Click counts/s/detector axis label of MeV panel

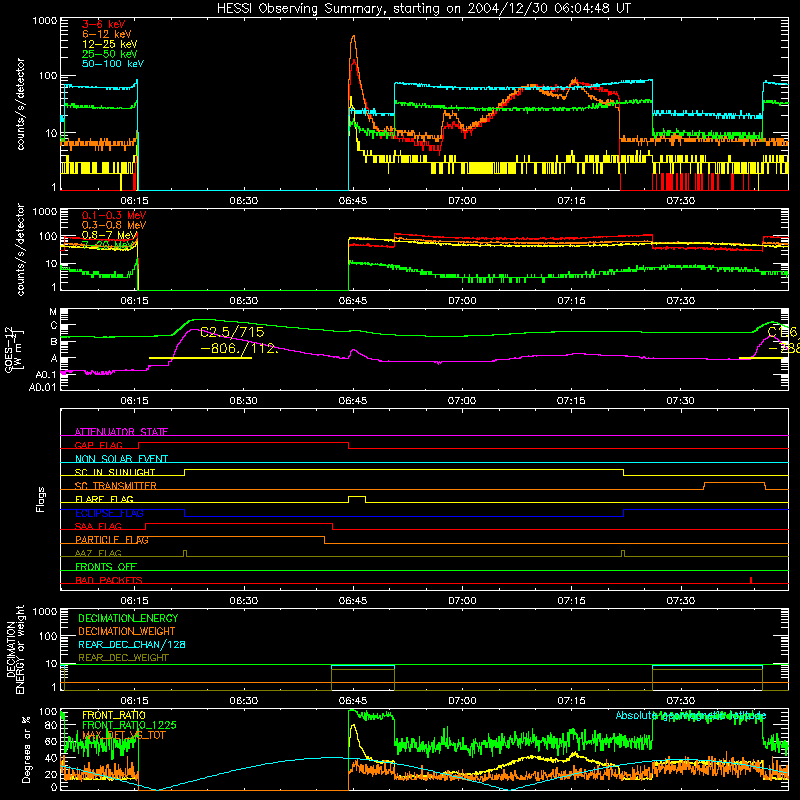tap(20, 249)
